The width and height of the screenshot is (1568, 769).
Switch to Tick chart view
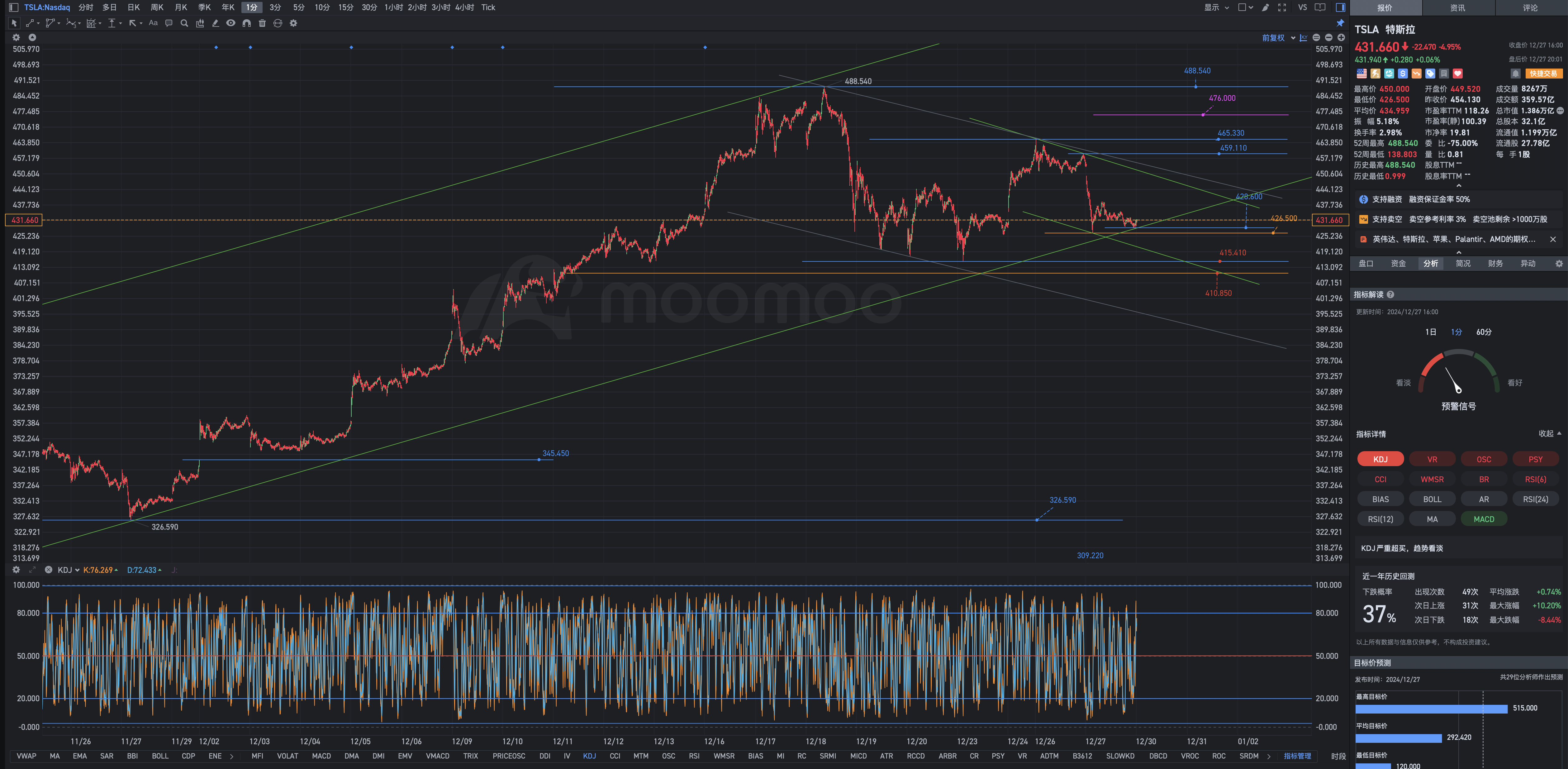pos(488,7)
